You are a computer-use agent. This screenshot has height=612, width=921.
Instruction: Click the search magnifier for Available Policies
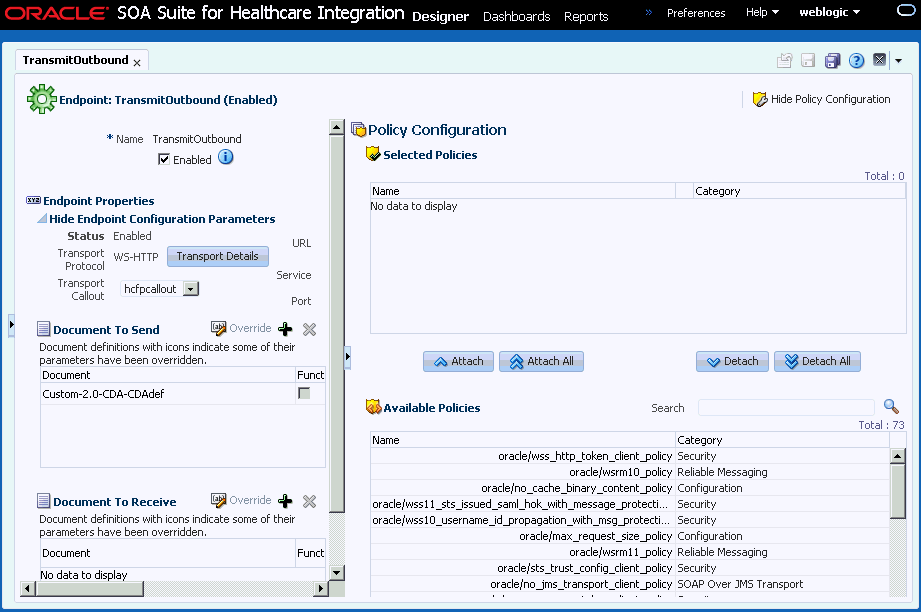[x=891, y=406]
